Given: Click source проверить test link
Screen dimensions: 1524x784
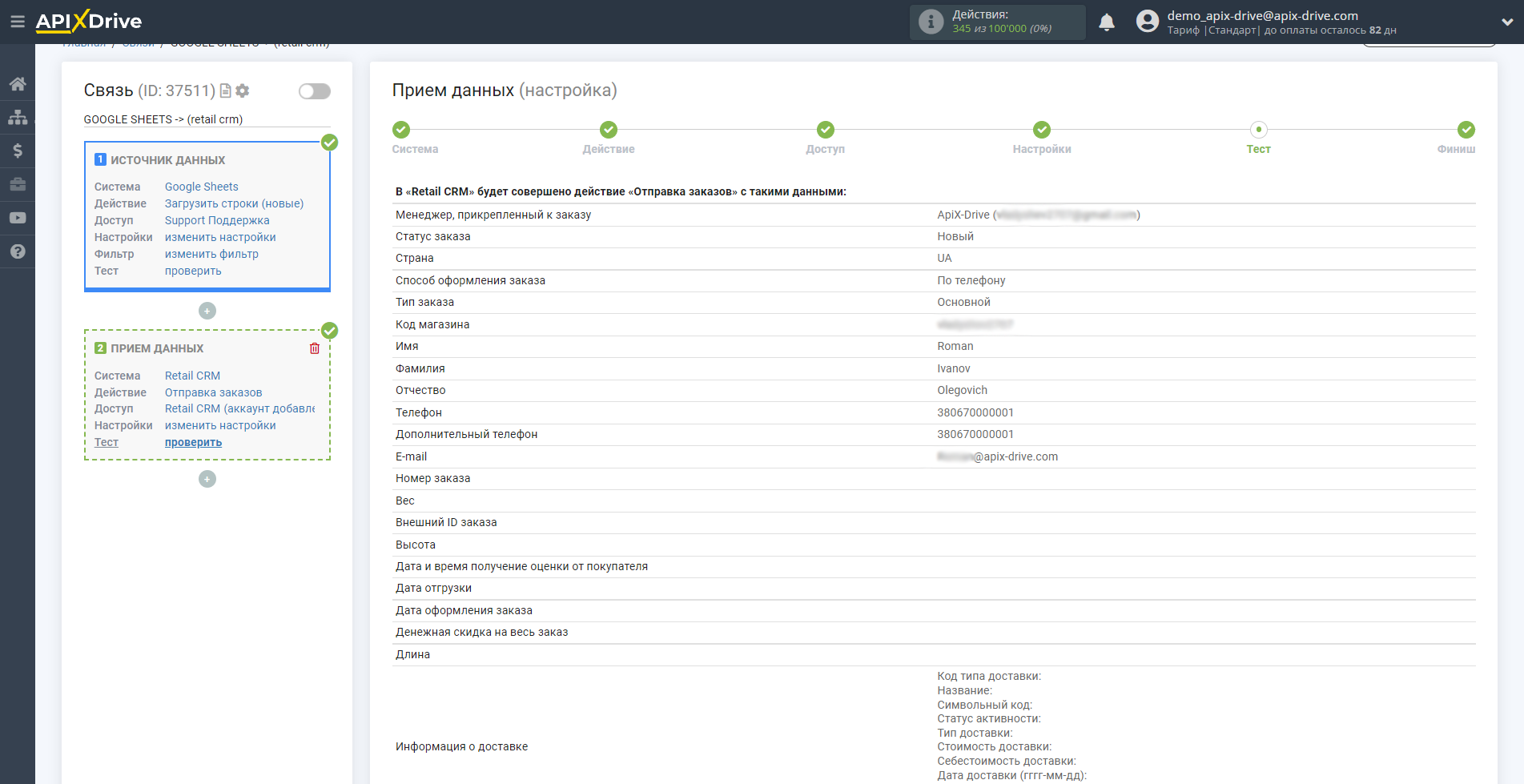Looking at the screenshot, I should tap(193, 271).
